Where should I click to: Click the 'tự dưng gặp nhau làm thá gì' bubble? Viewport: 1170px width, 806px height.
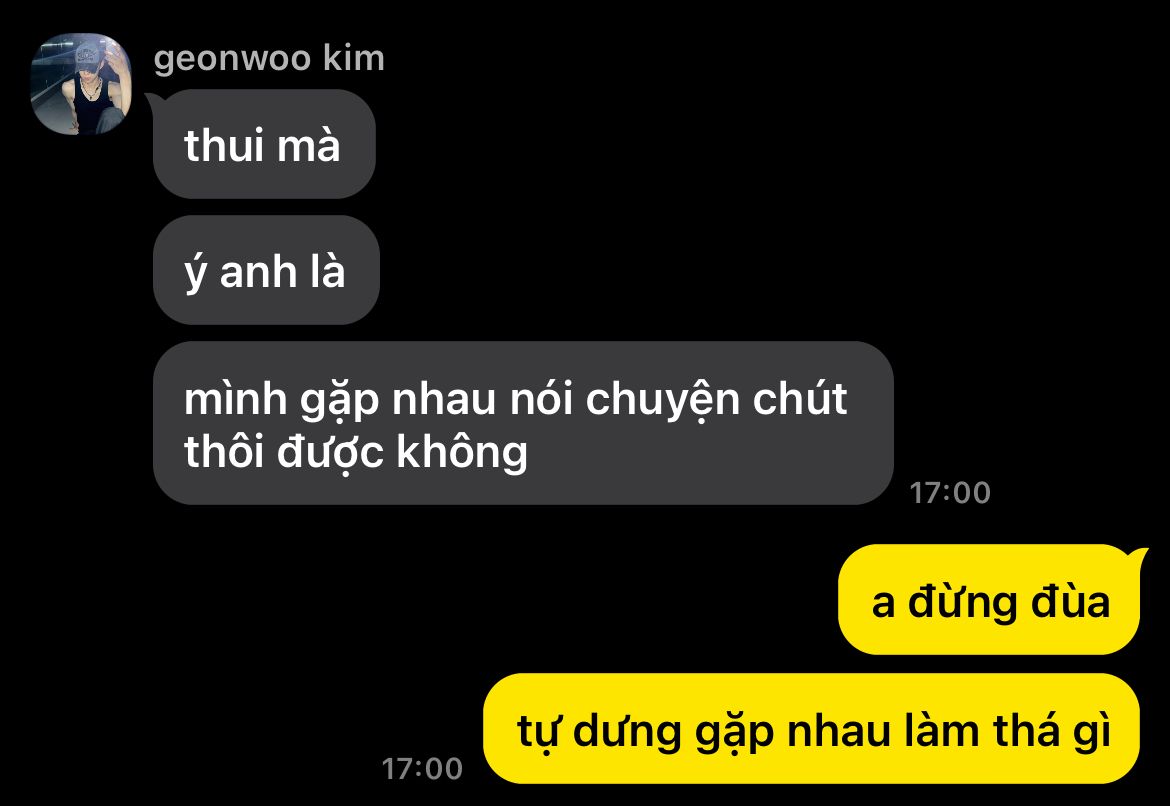point(812,728)
